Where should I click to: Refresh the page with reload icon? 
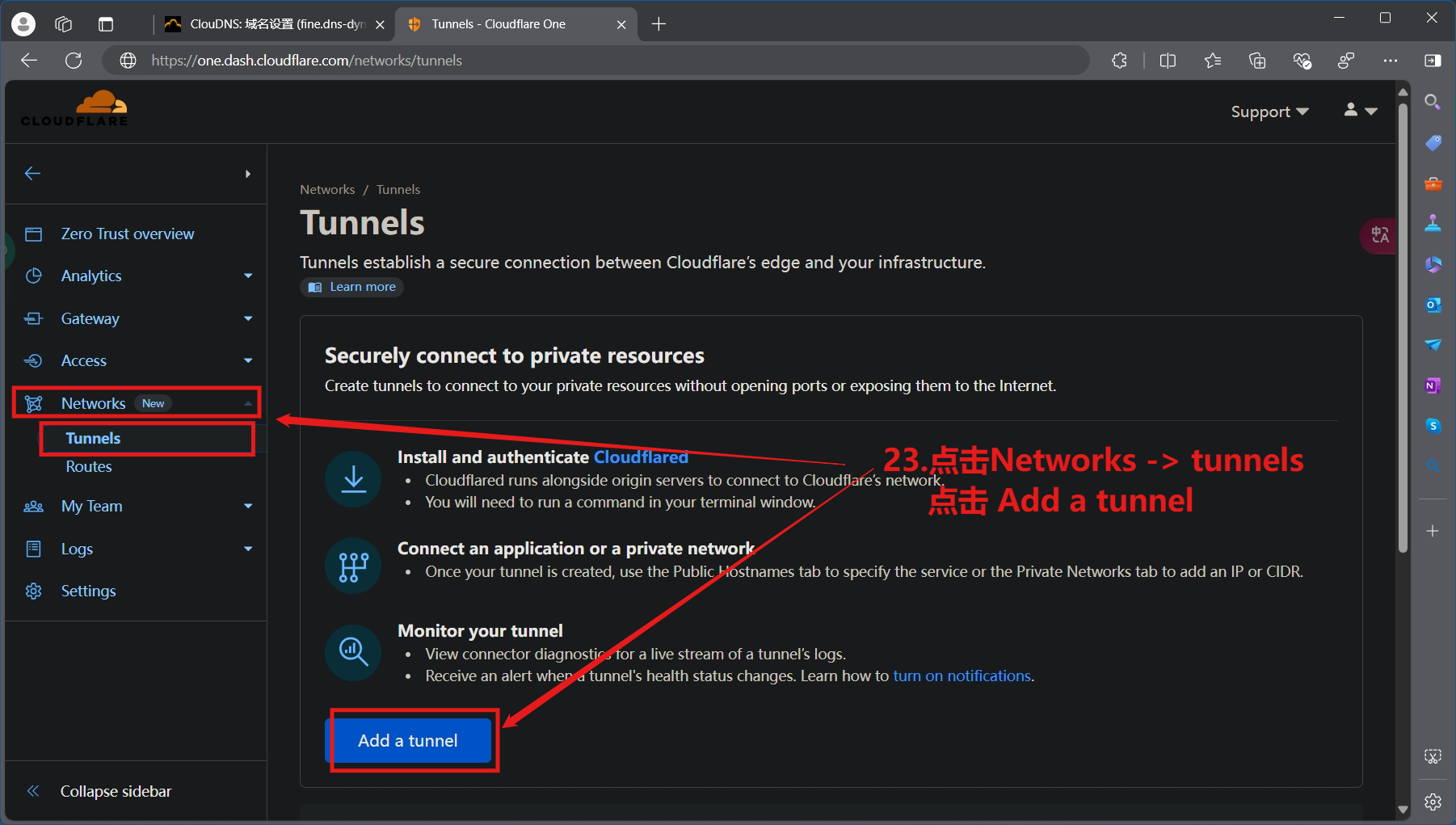[x=74, y=61]
